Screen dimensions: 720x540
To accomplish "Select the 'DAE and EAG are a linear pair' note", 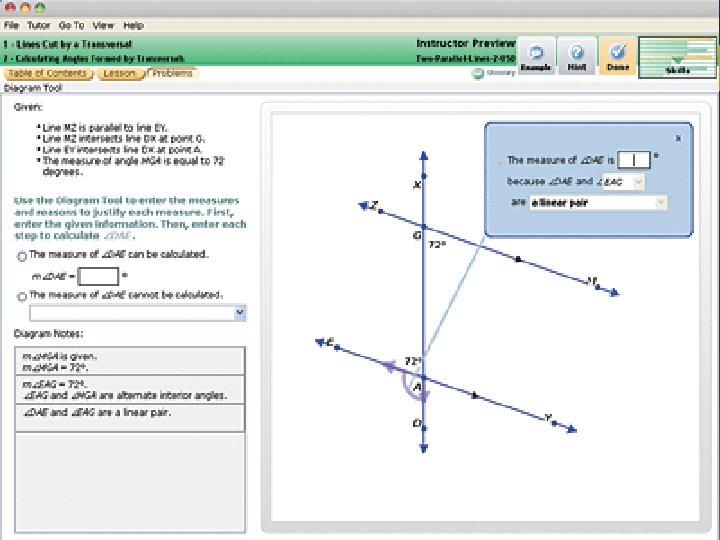I will point(130,418).
